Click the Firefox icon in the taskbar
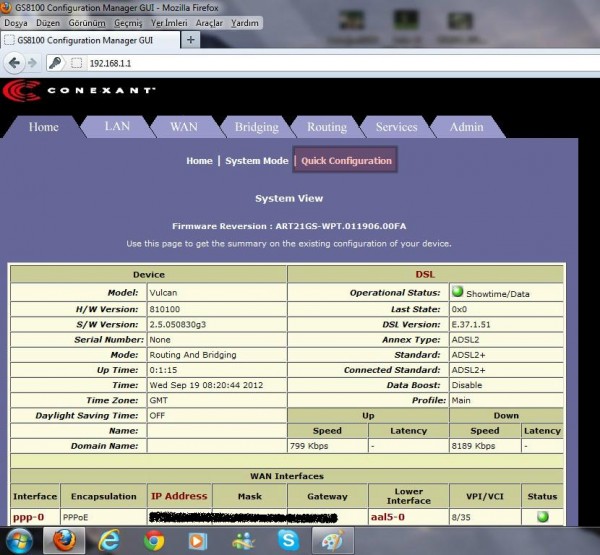Viewport: 600px width, 555px height. coord(64,540)
